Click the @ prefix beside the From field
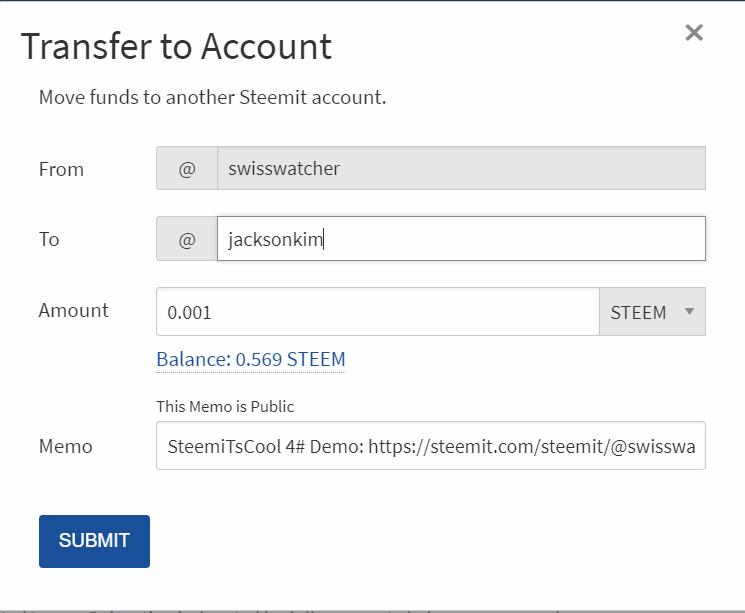 [x=187, y=169]
